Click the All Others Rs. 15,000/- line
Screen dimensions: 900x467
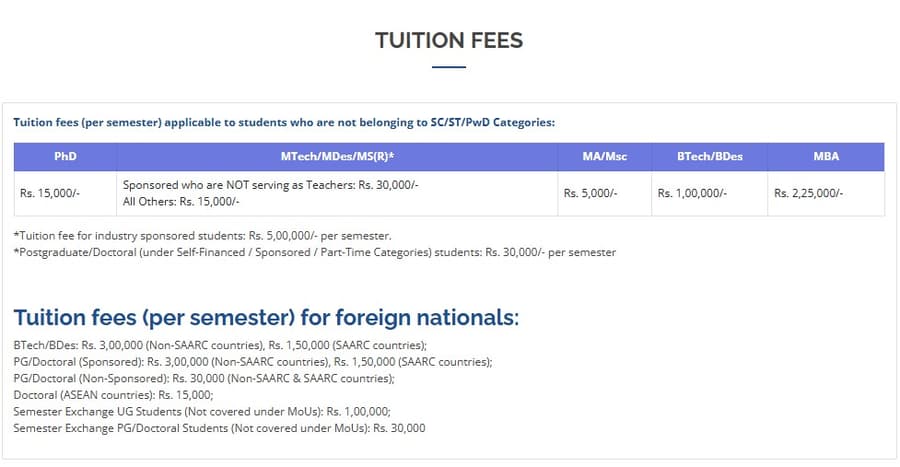point(180,202)
